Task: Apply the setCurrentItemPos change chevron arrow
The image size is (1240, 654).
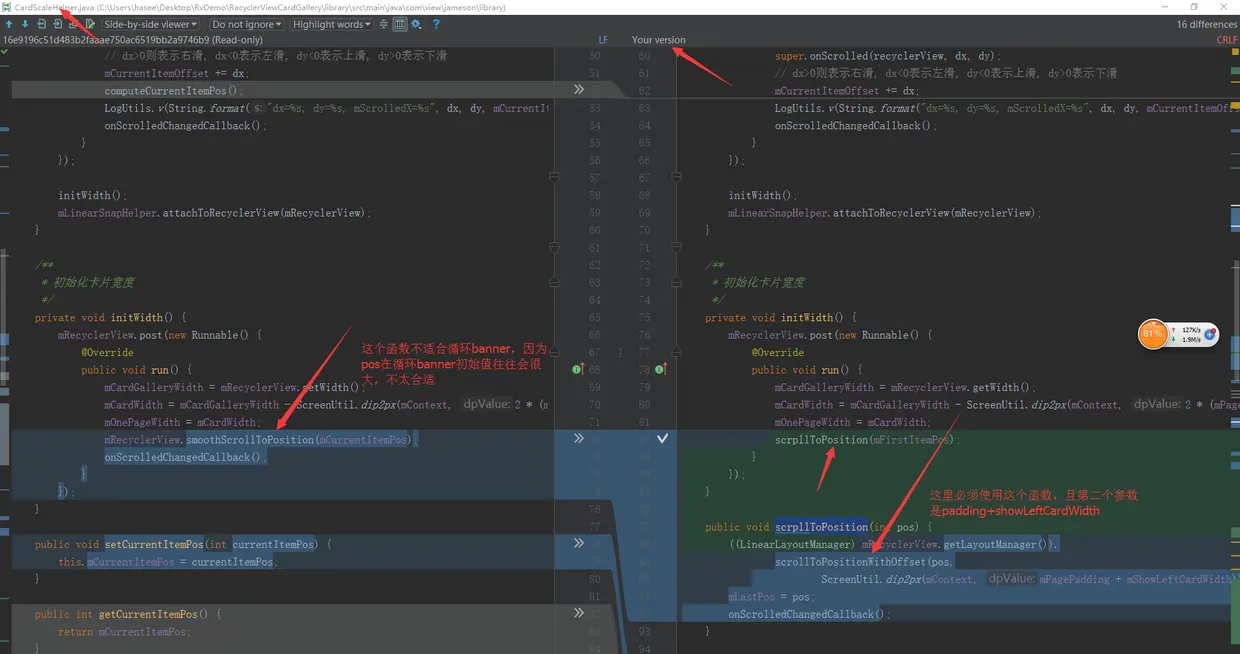Action: 578,544
